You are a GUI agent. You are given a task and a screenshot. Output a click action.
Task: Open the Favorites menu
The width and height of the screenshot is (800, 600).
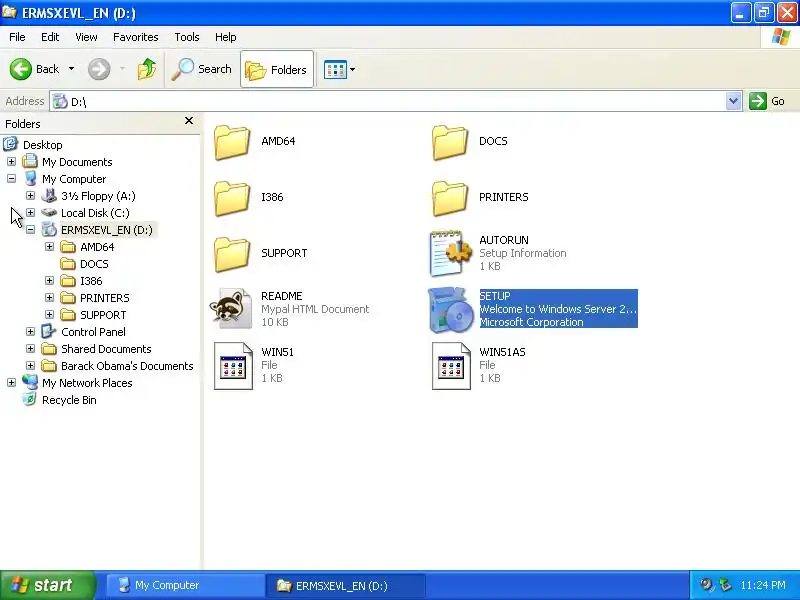(x=136, y=37)
